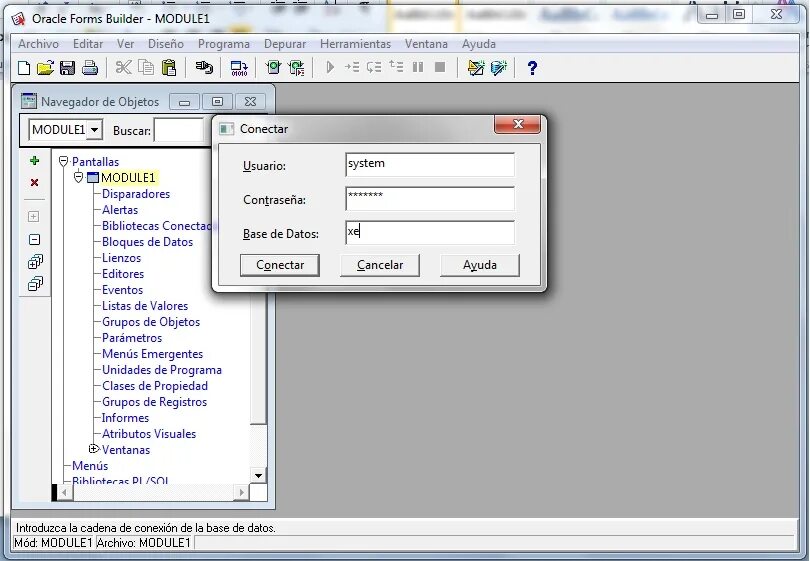Open the Ver menu
This screenshot has height=561, width=810.
coord(126,44)
